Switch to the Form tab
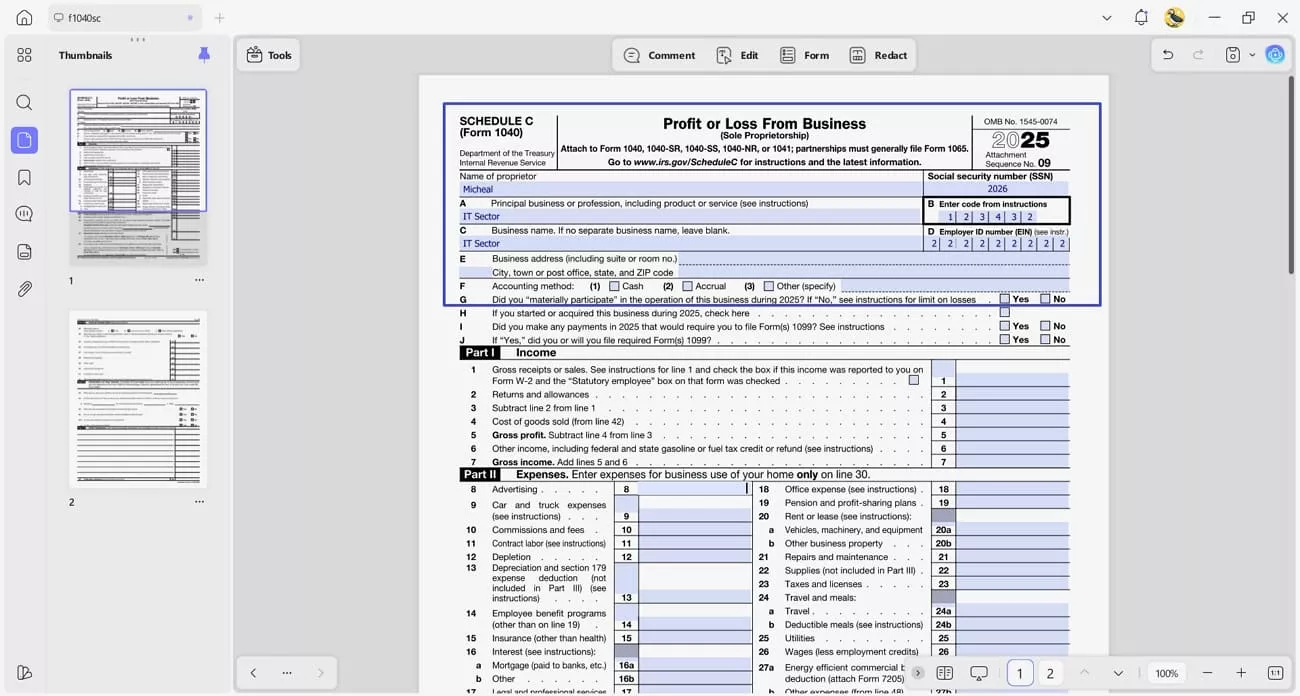Image resolution: width=1300 pixels, height=696 pixels. tap(804, 55)
